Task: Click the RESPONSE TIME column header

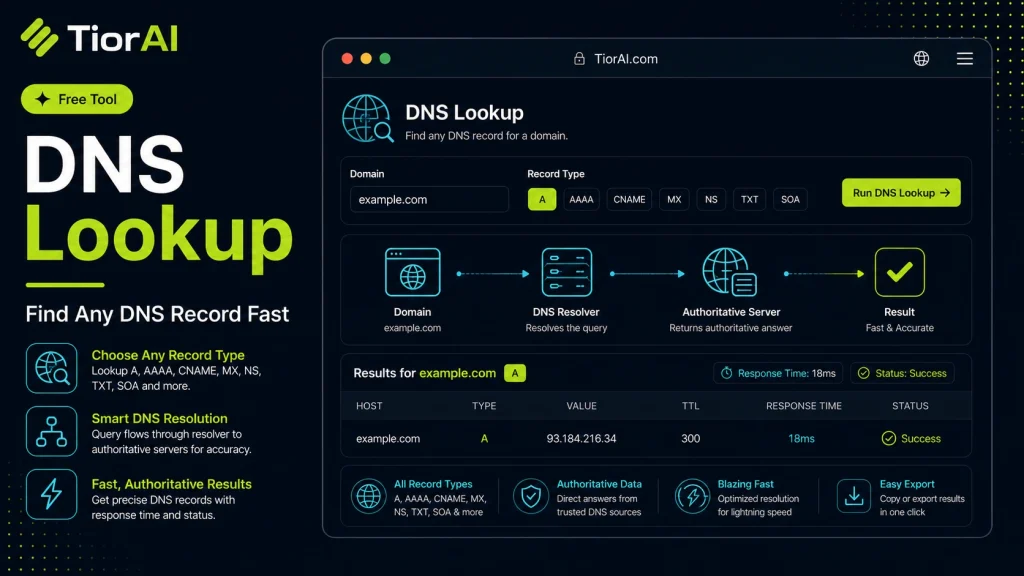Action: 803,406
